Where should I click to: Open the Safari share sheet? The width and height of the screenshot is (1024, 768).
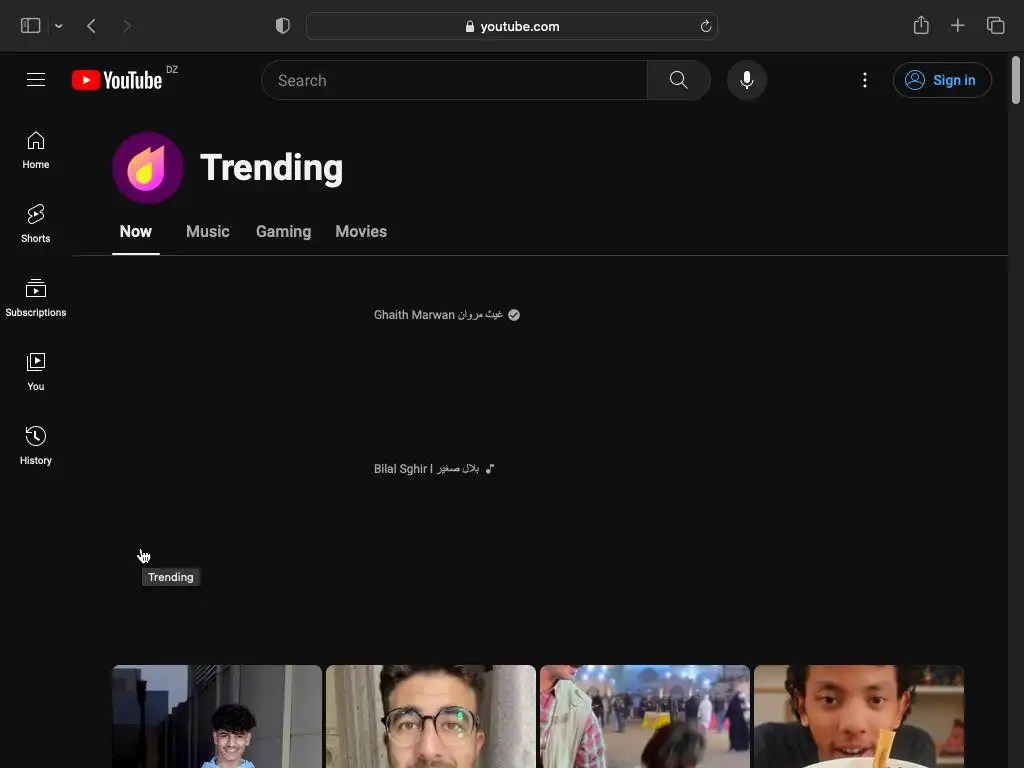point(921,25)
